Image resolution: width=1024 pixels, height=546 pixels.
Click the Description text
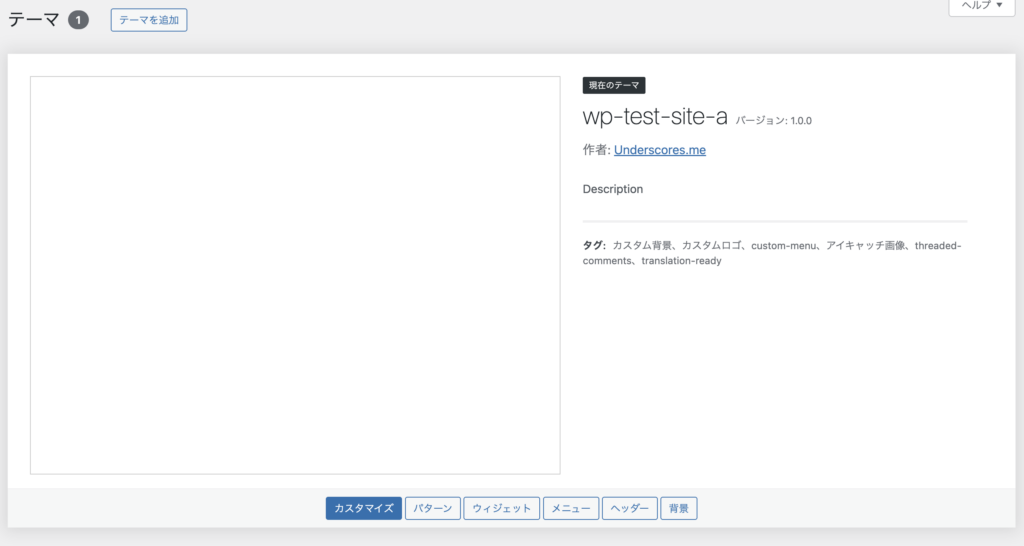[613, 189]
